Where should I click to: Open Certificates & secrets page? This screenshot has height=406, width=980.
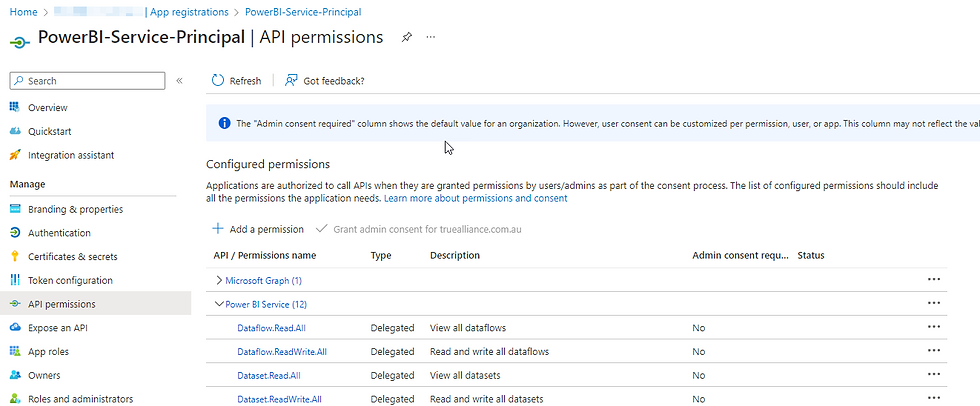coord(72,257)
